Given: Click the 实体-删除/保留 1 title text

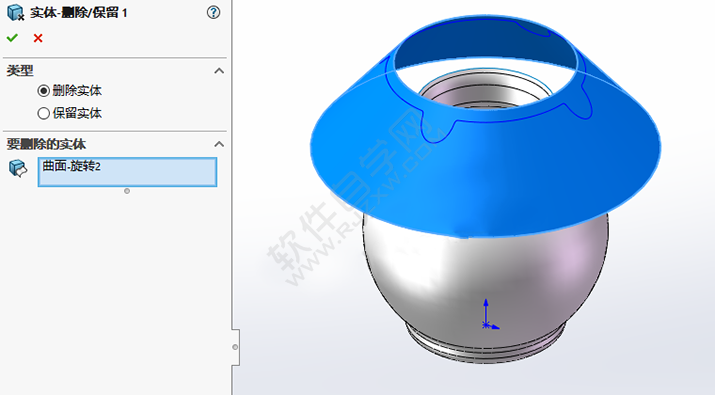Looking at the screenshot, I should click(x=79, y=13).
